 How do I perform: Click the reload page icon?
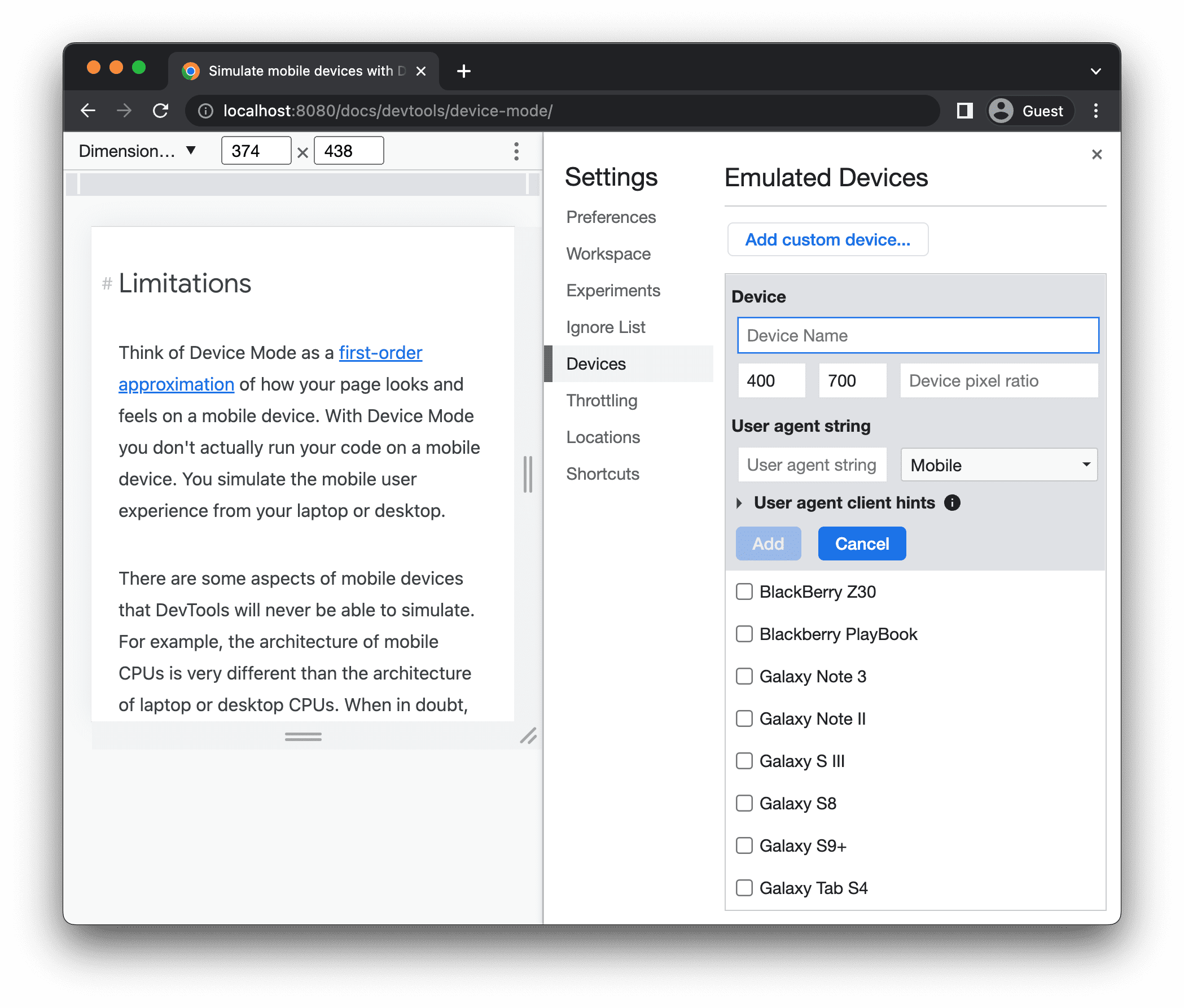pos(161,111)
